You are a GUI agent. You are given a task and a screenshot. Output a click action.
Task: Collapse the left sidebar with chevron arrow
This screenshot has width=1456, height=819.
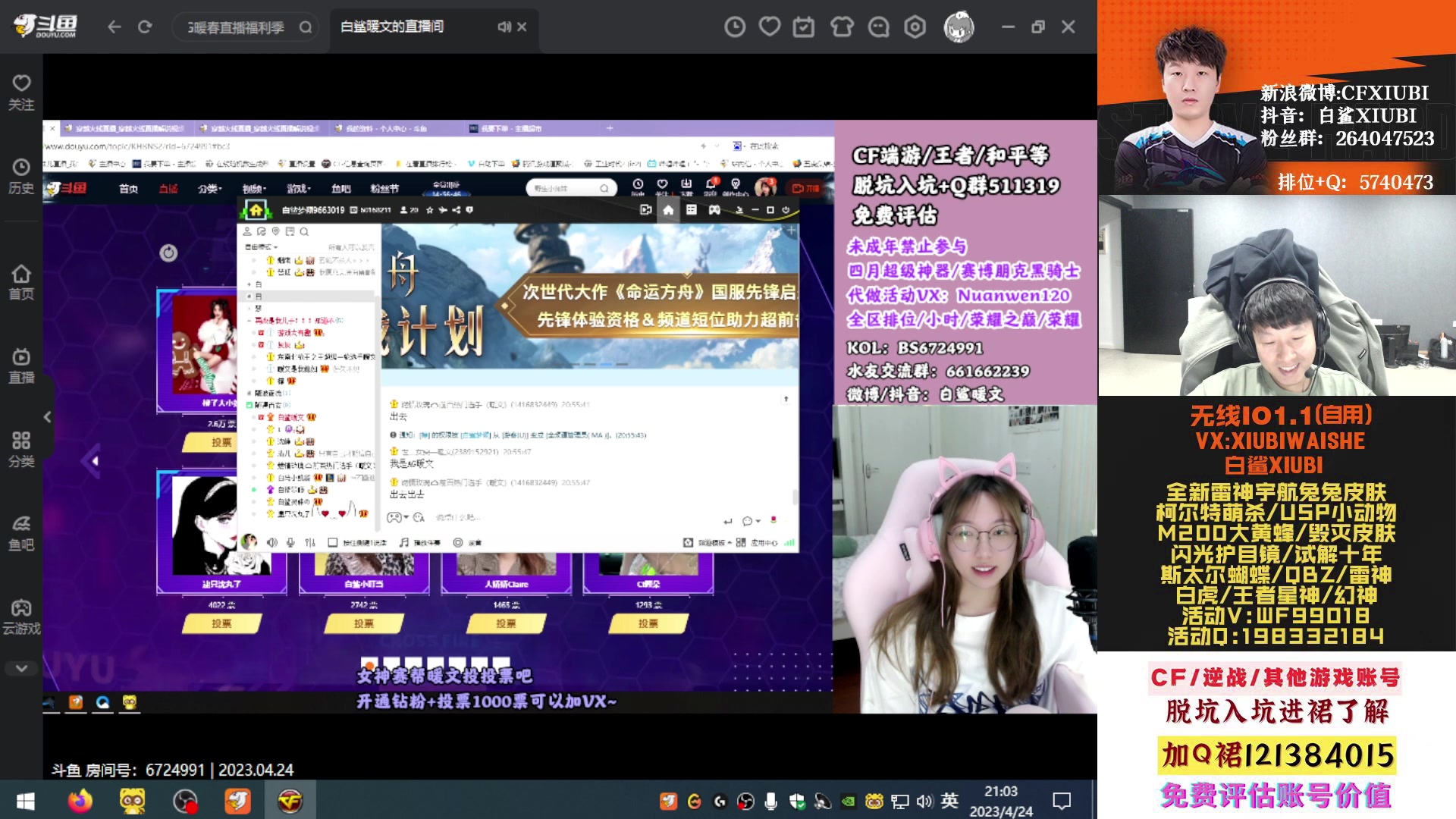pyautogui.click(x=47, y=416)
